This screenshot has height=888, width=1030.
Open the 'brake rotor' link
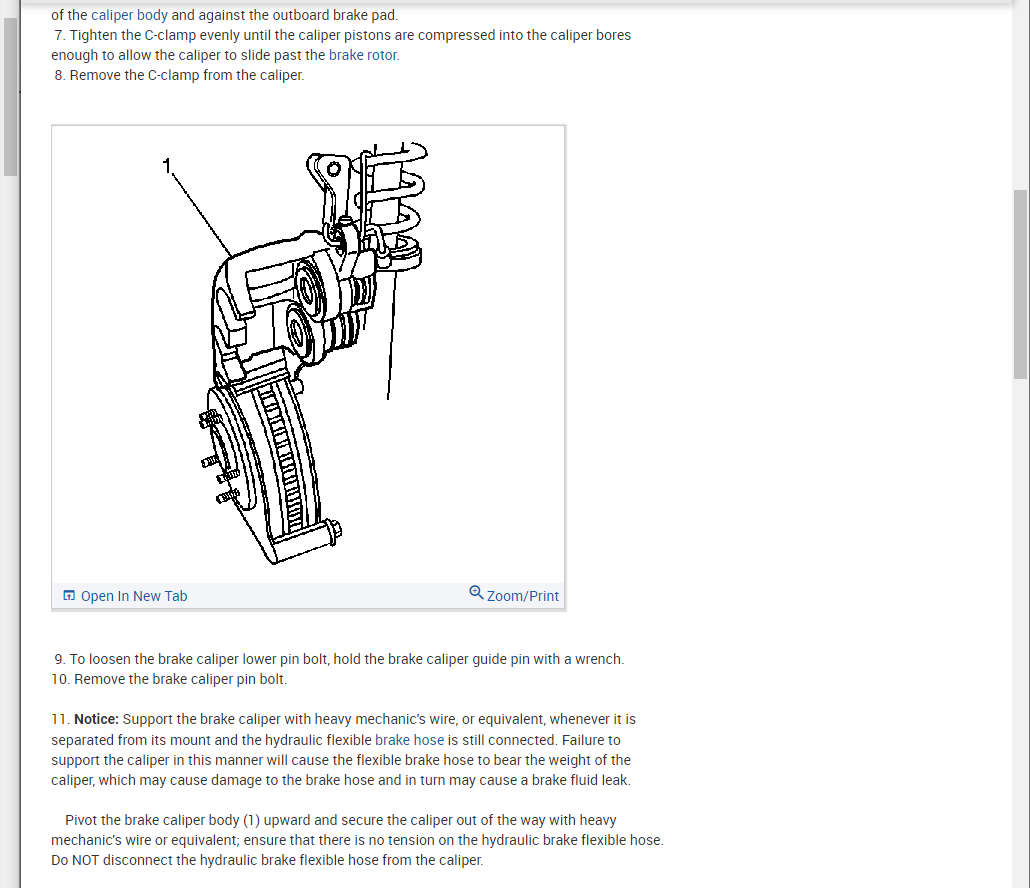pos(363,55)
